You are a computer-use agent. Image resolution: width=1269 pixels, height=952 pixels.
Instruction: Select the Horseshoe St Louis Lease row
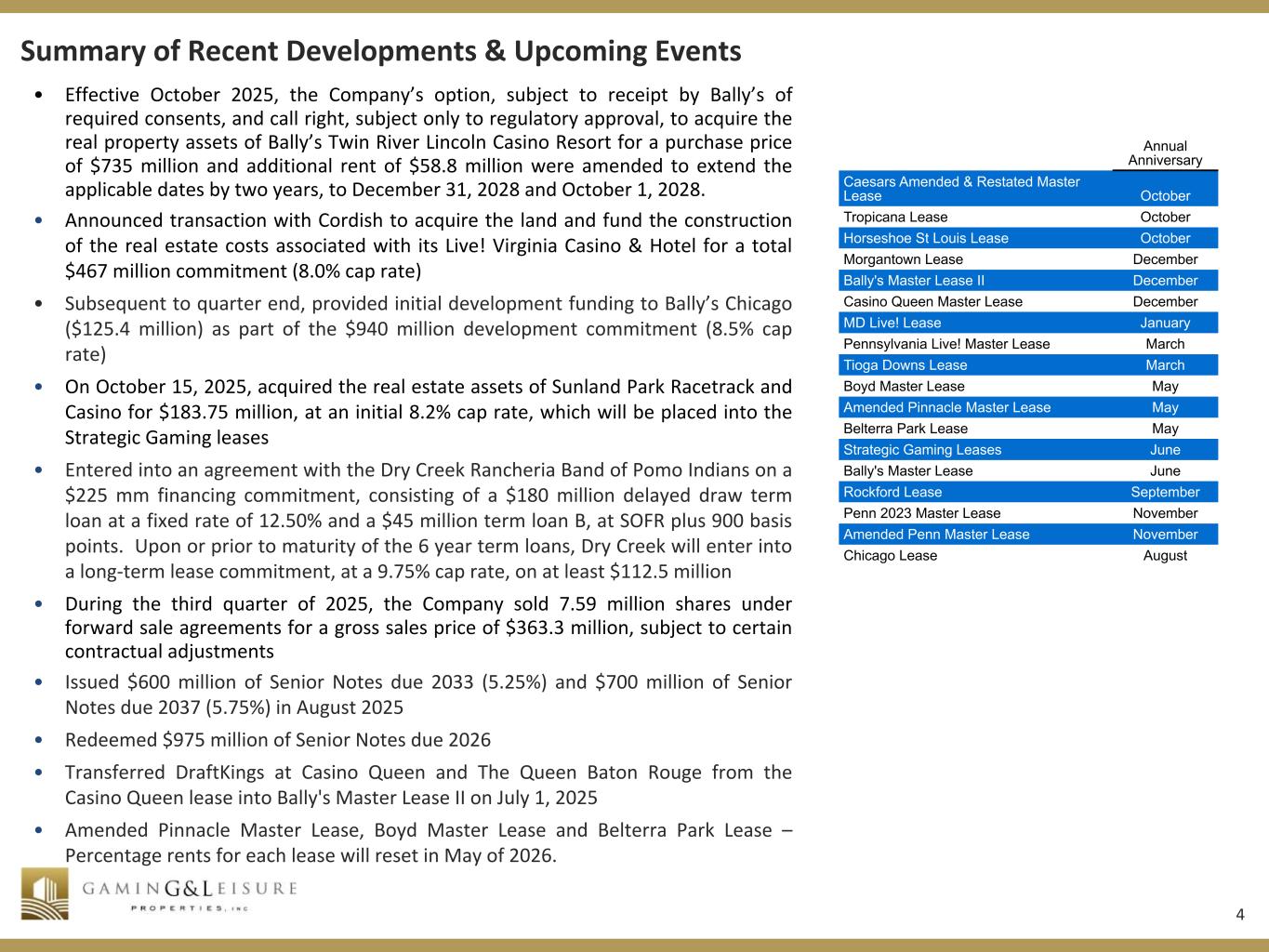point(1027,238)
